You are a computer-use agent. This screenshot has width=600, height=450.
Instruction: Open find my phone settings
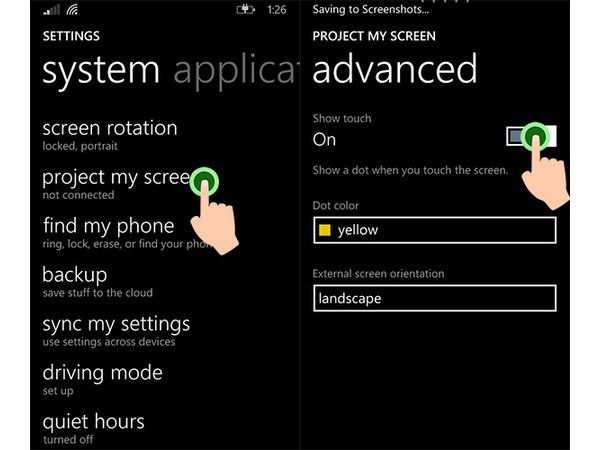[x=108, y=232]
